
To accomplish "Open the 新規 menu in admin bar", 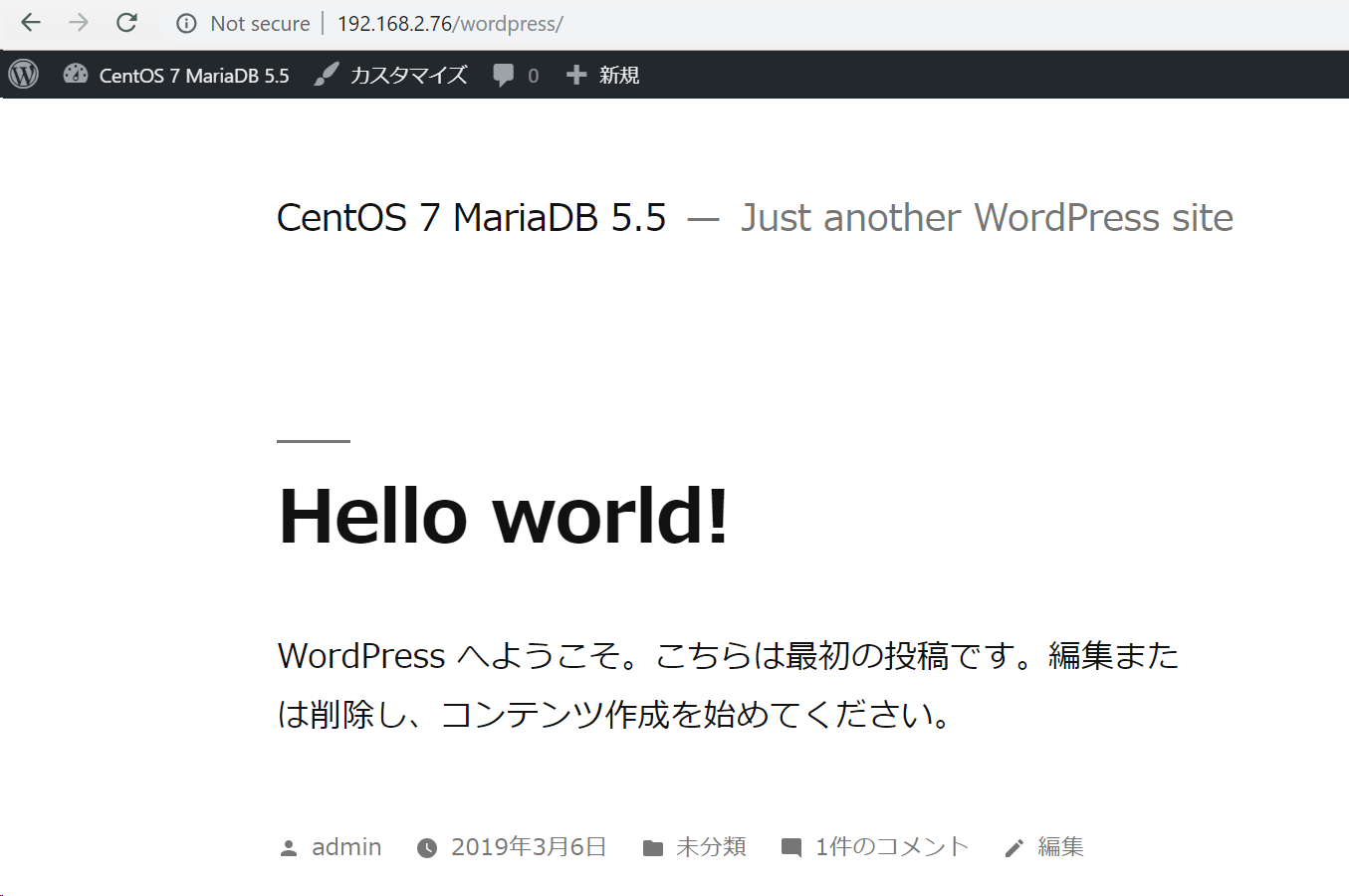I will tap(619, 75).
